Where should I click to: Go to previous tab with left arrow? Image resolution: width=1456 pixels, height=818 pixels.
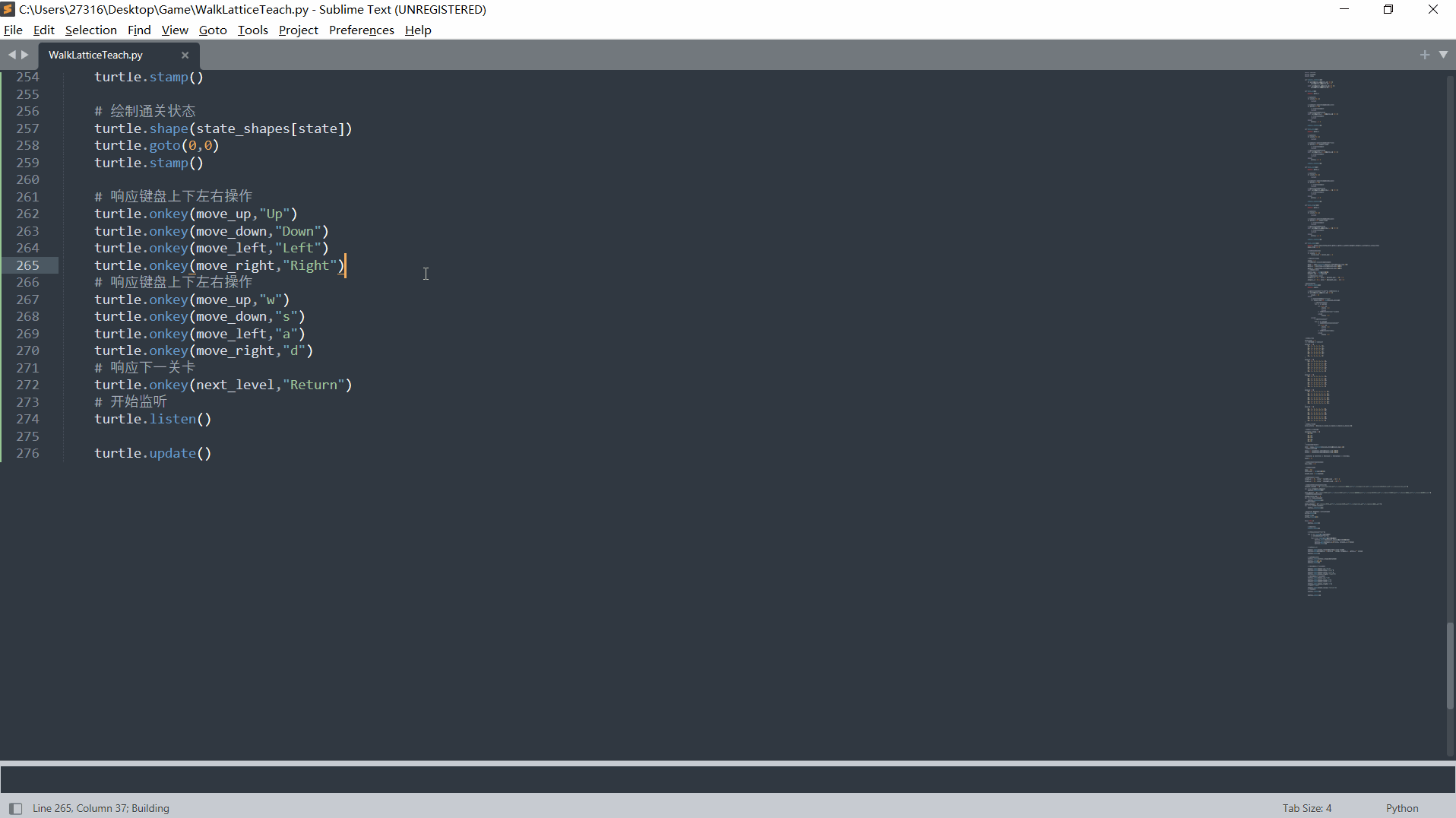pos(11,55)
